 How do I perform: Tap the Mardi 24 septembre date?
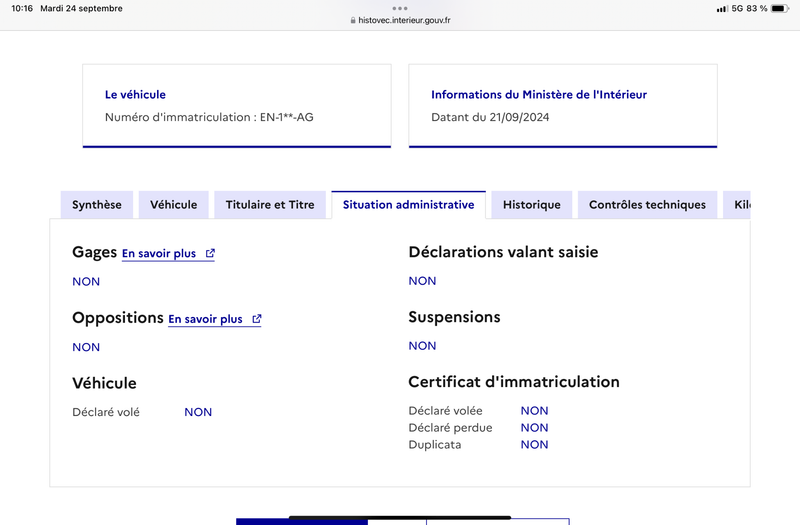[81, 9]
